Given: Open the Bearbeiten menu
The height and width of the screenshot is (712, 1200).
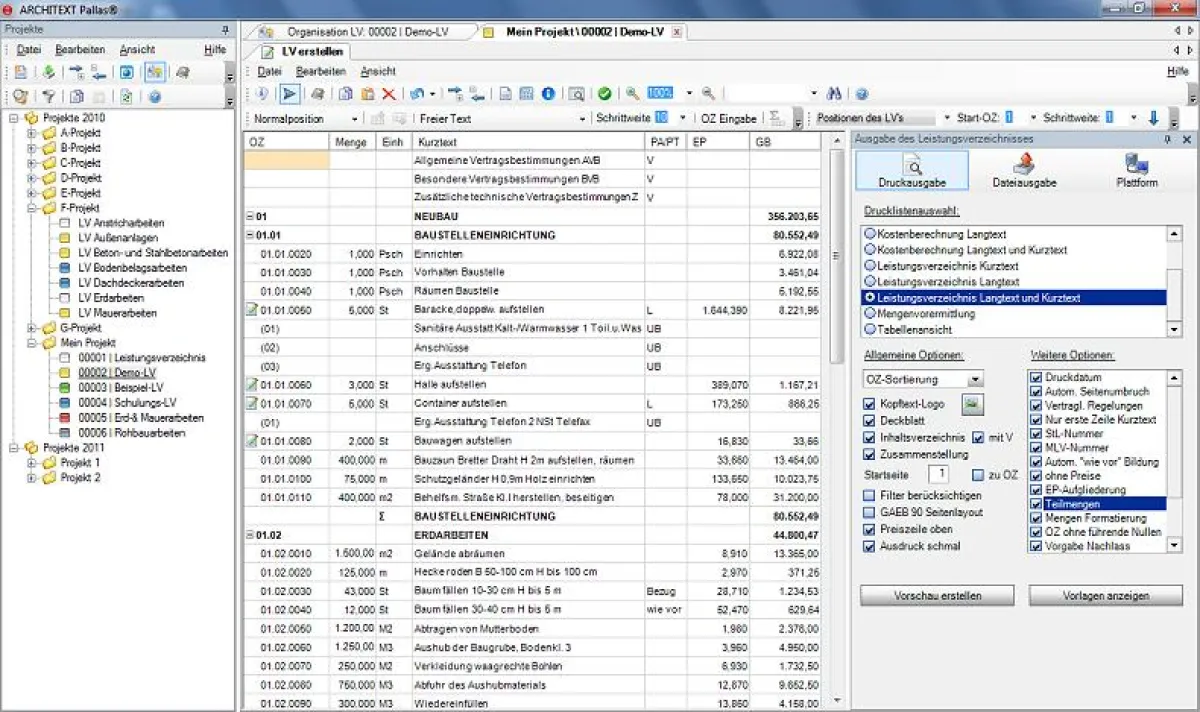Looking at the screenshot, I should pos(319,72).
